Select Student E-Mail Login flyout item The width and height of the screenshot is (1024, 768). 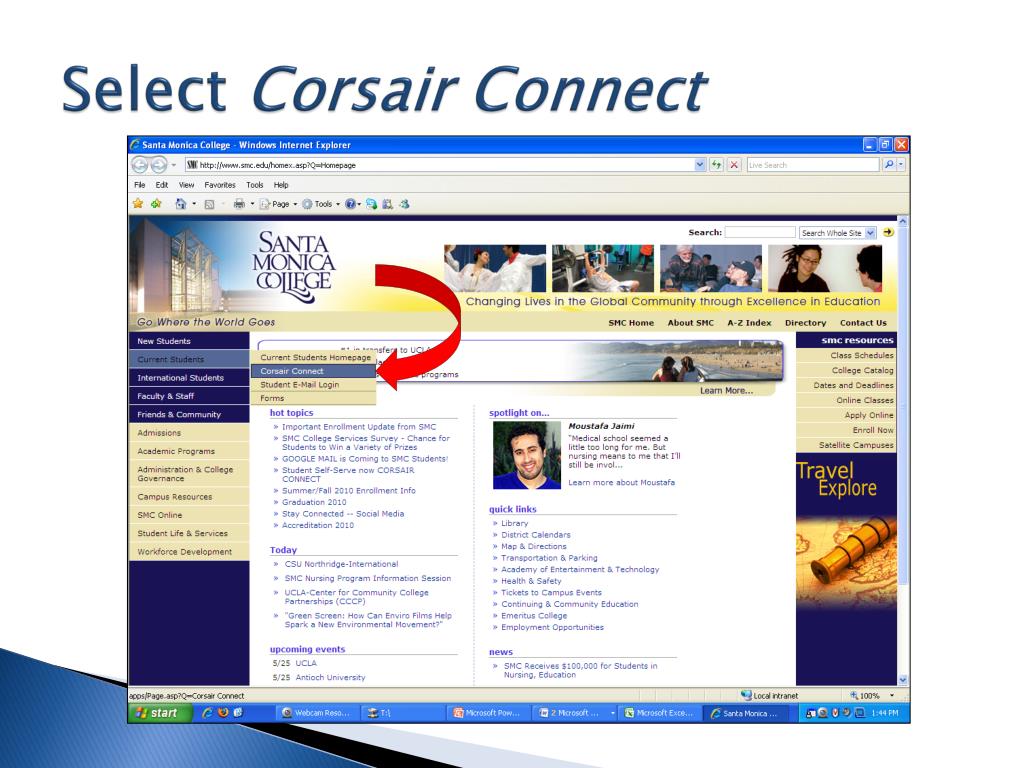click(313, 385)
